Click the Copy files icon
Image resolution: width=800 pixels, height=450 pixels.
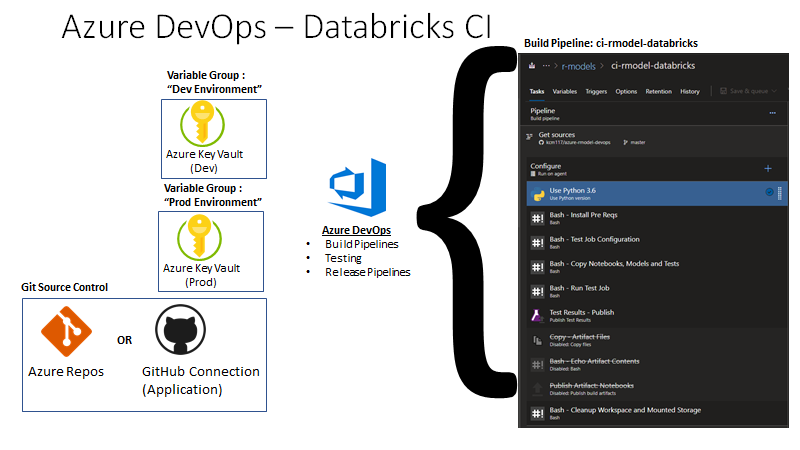point(537,340)
